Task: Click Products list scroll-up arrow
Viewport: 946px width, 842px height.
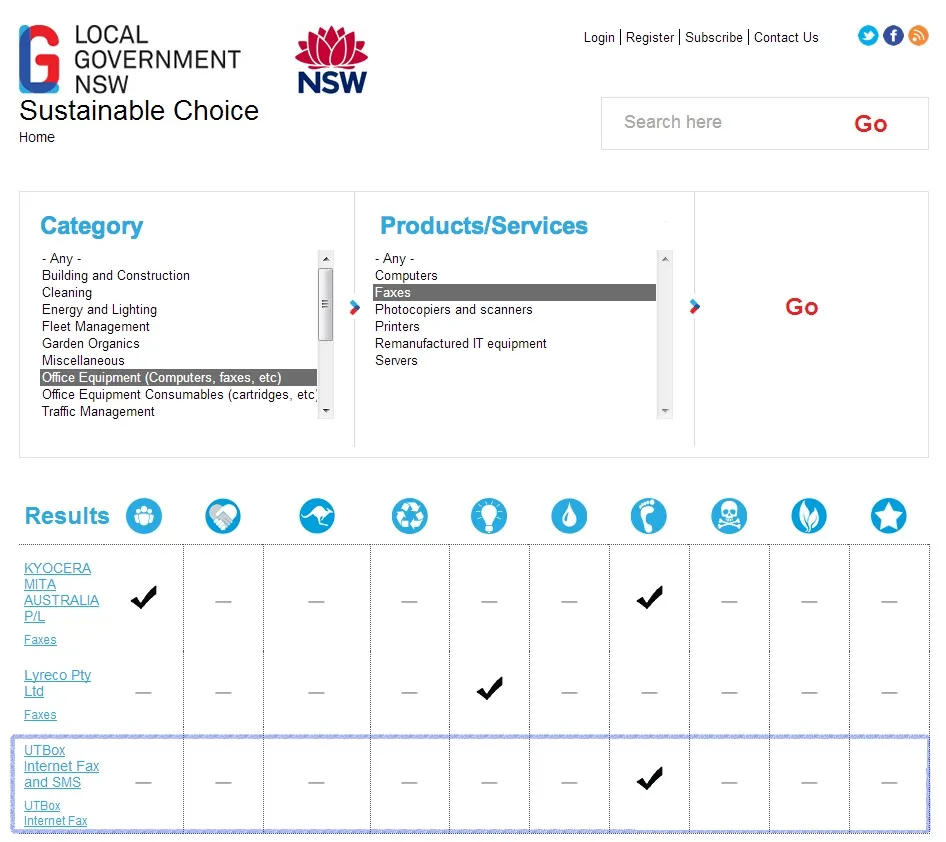Action: [x=665, y=259]
